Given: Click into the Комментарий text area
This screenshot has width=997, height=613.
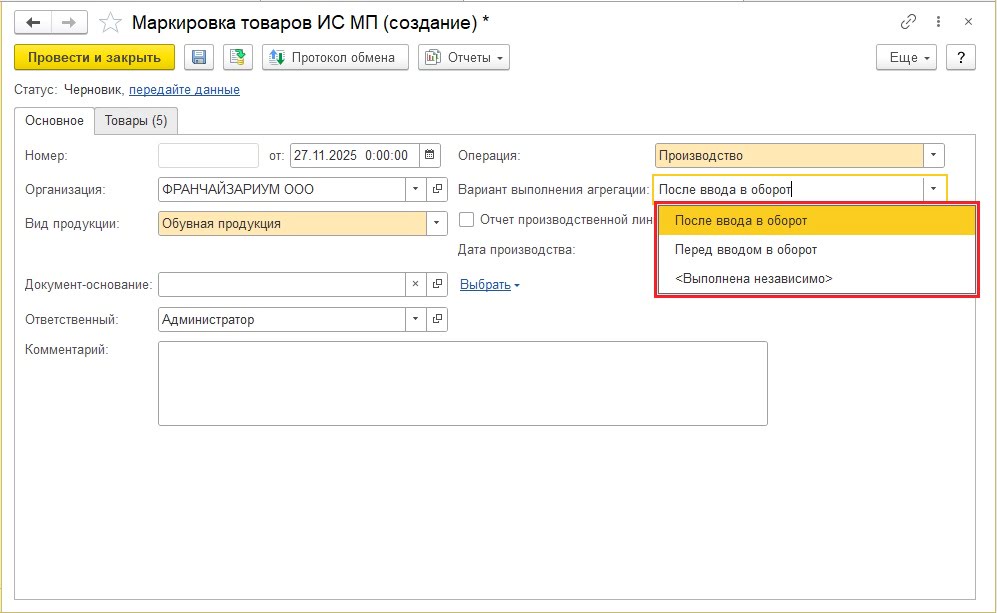Looking at the screenshot, I should pos(462,383).
